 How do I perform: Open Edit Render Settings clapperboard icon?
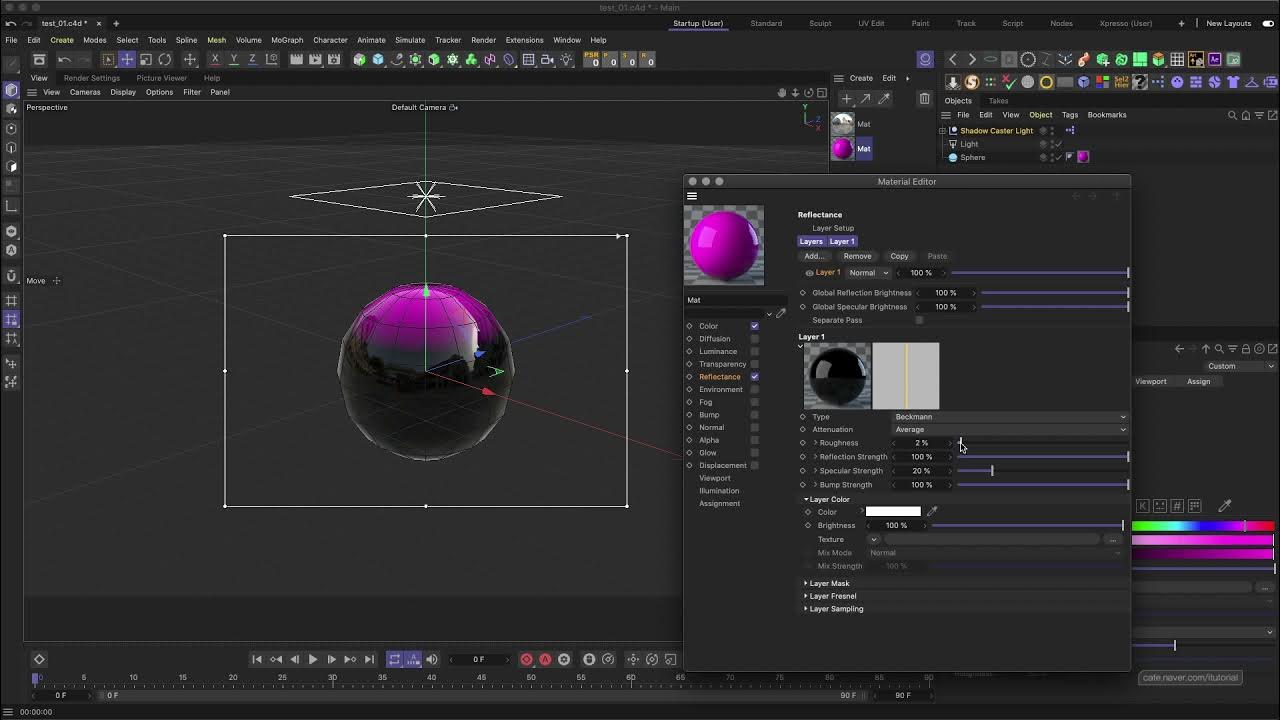334,60
